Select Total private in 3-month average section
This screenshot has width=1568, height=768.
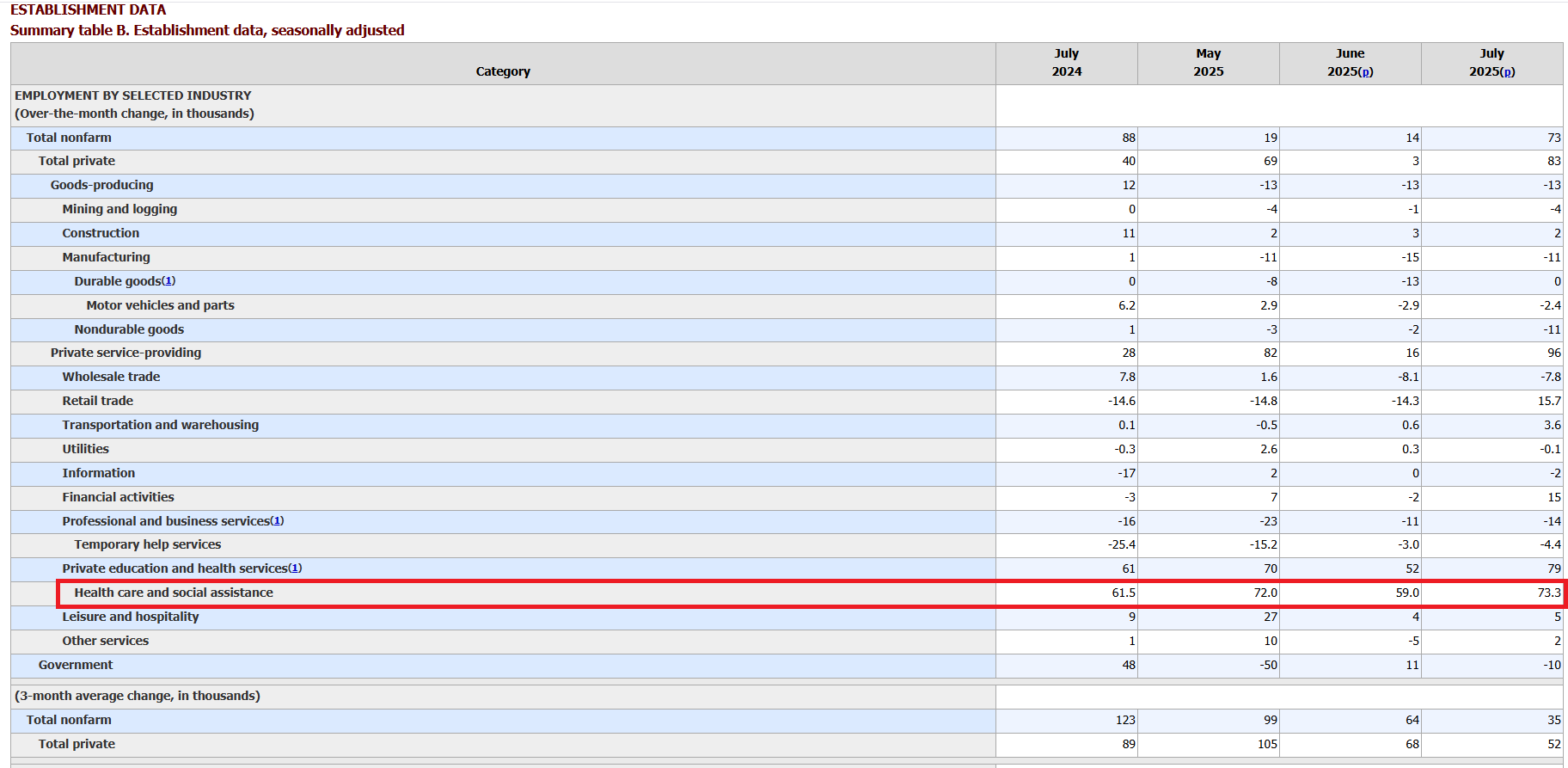click(x=77, y=744)
